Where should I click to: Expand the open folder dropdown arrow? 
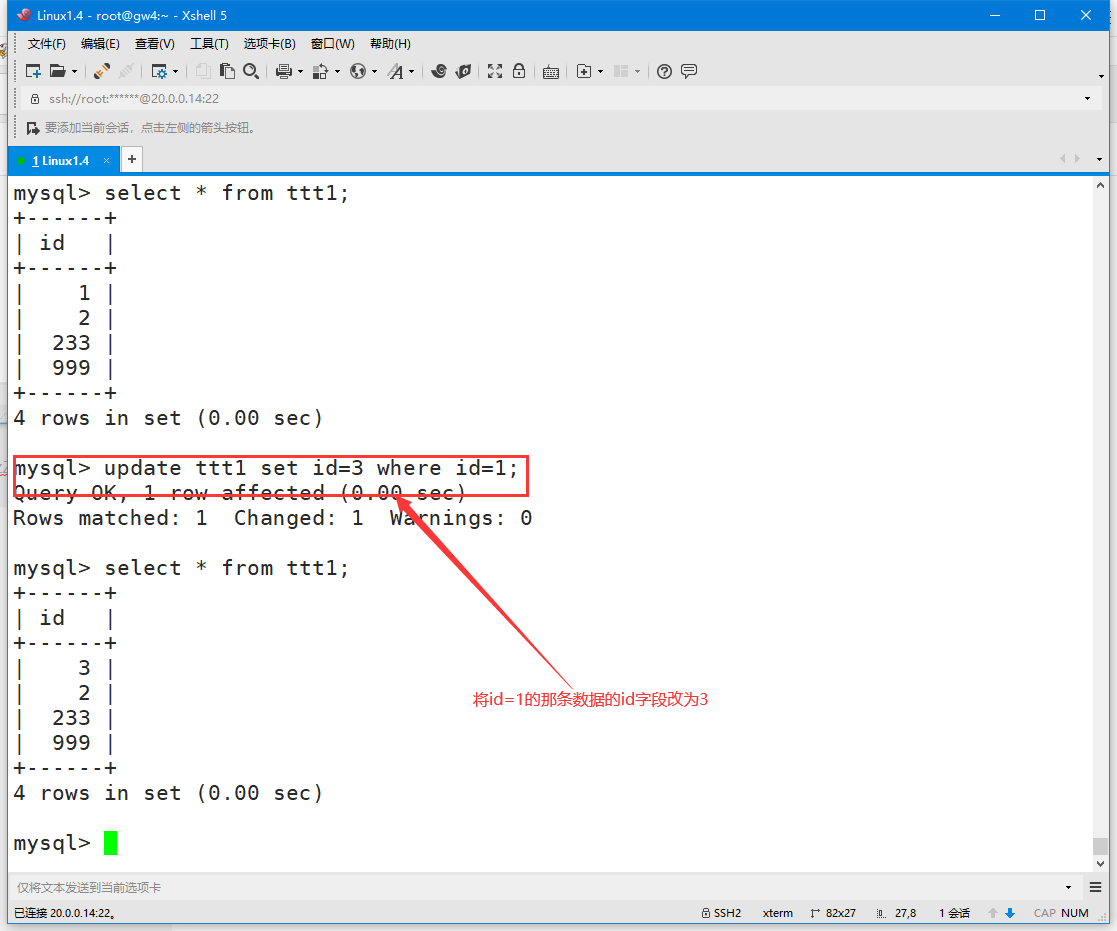[x=74, y=72]
